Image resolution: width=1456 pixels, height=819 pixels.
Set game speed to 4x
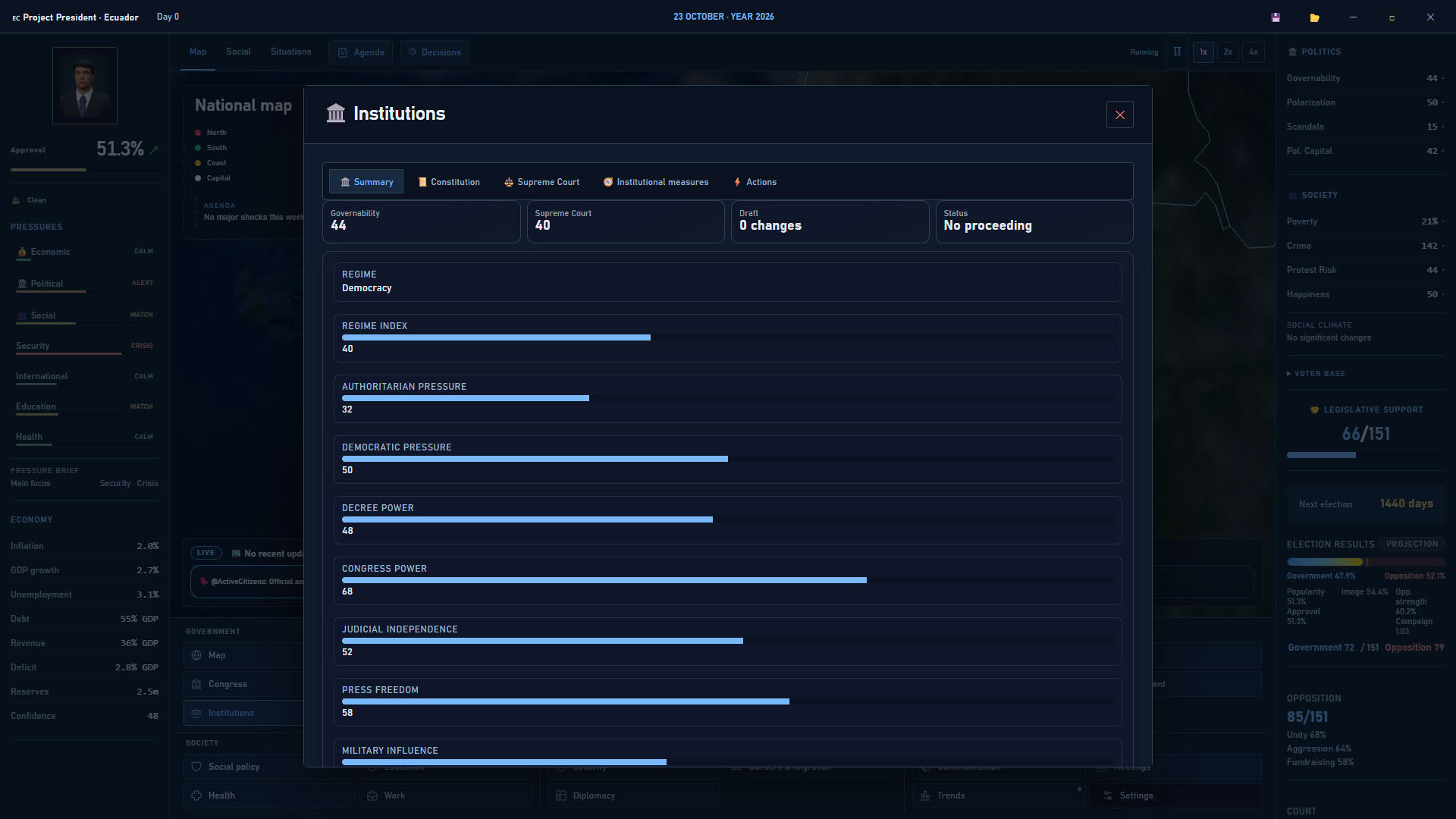coord(1253,52)
